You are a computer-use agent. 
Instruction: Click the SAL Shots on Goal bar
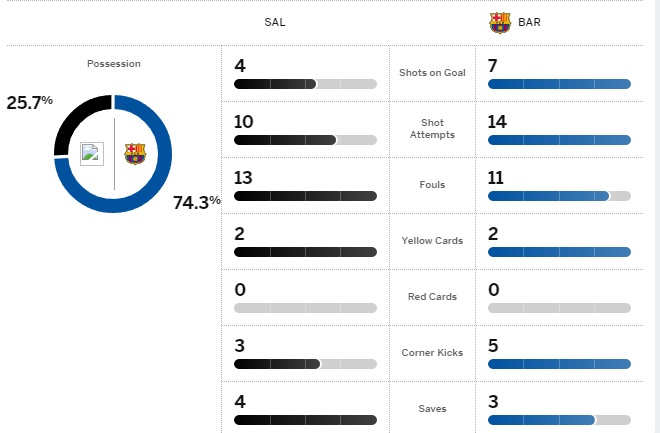305,84
